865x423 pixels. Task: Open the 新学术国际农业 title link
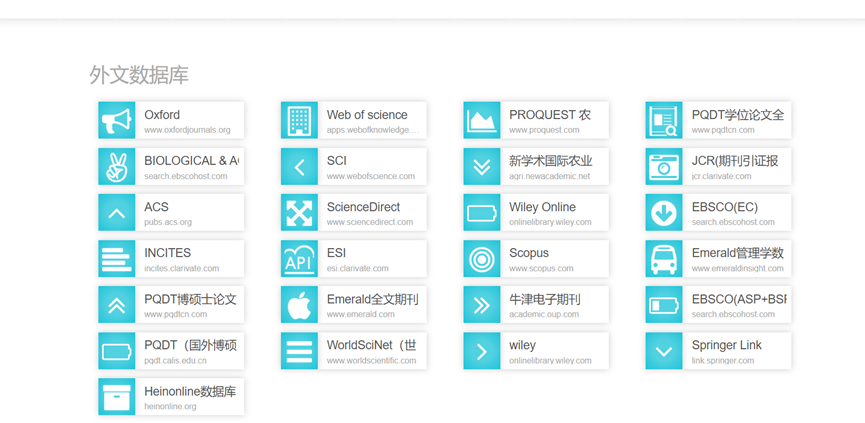tap(551, 161)
